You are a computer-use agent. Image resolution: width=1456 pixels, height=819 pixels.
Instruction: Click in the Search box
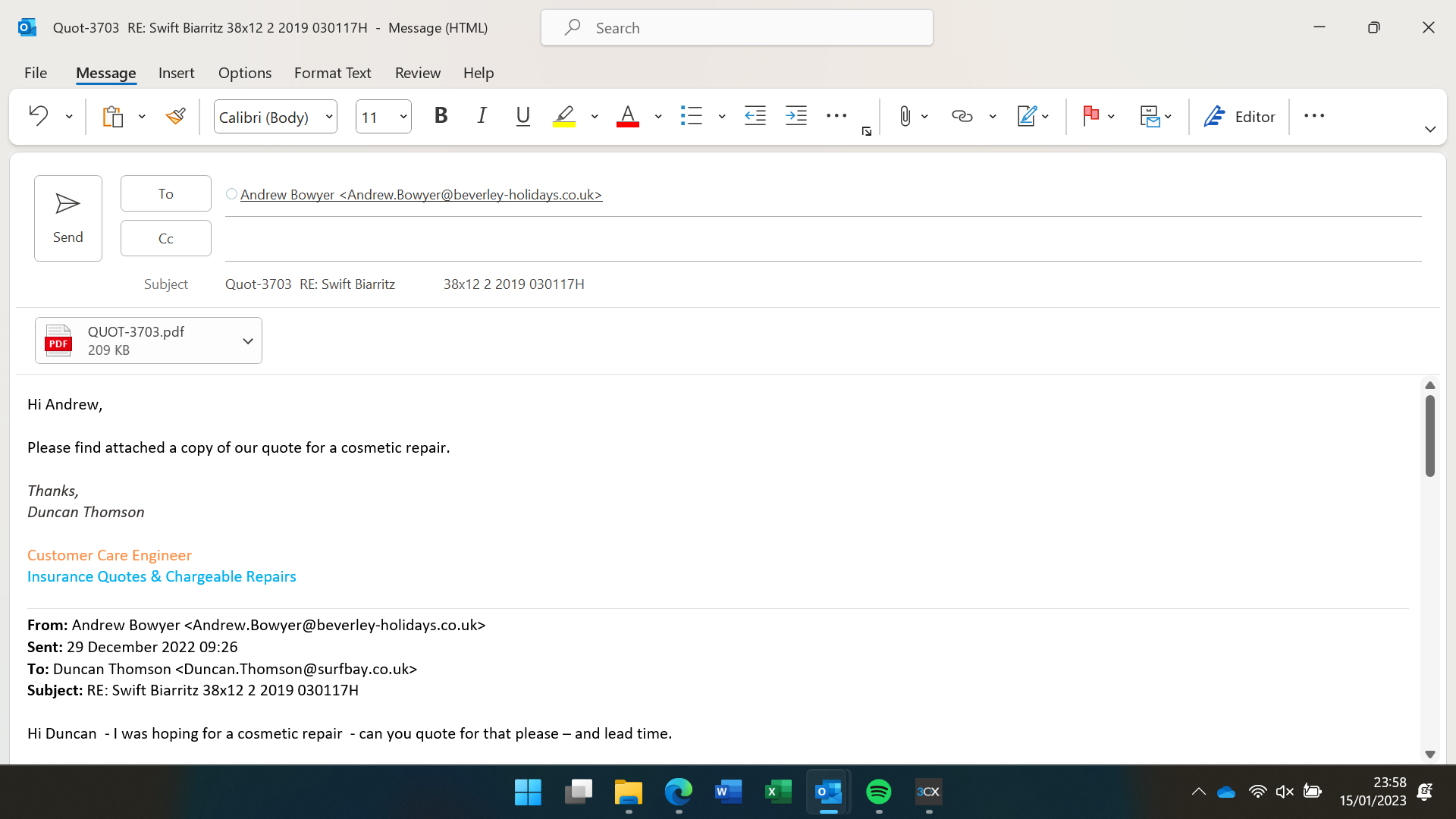(x=736, y=28)
